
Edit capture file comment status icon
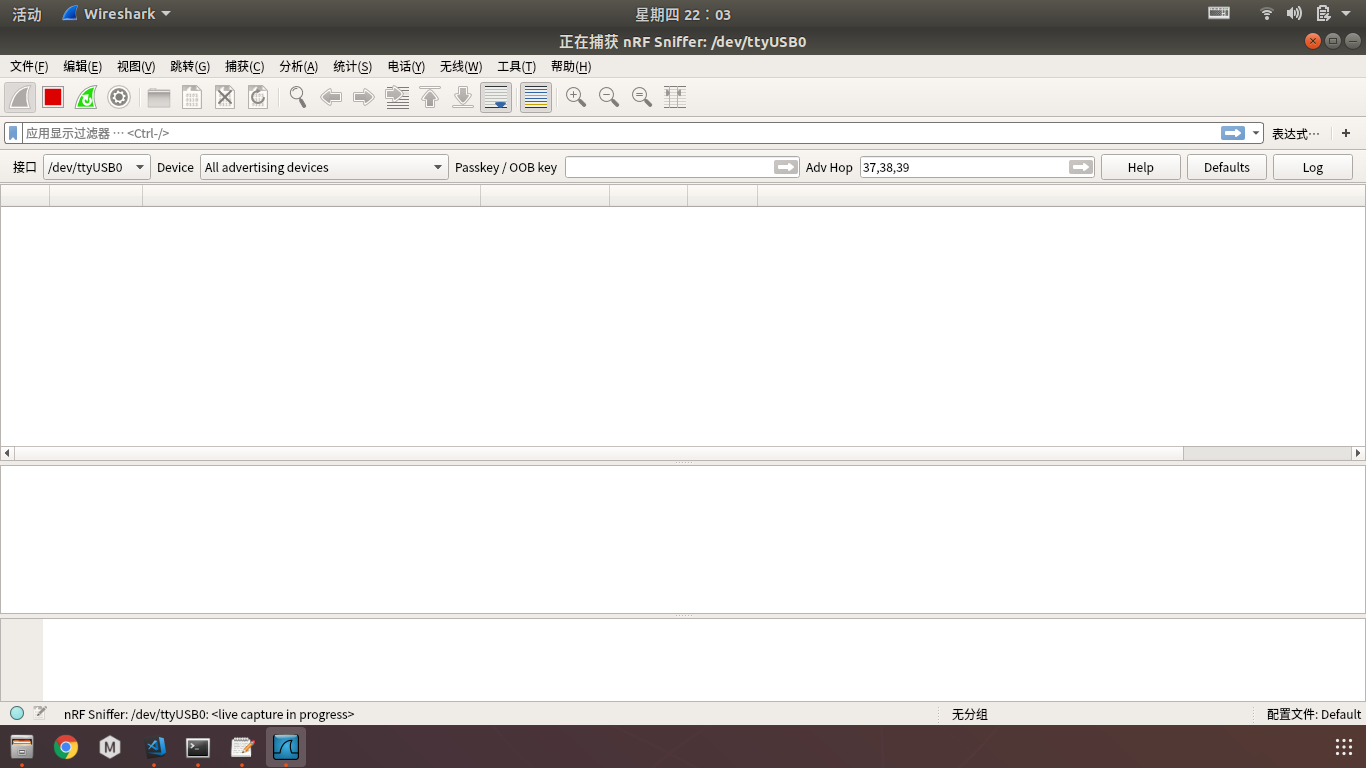pyautogui.click(x=40, y=713)
